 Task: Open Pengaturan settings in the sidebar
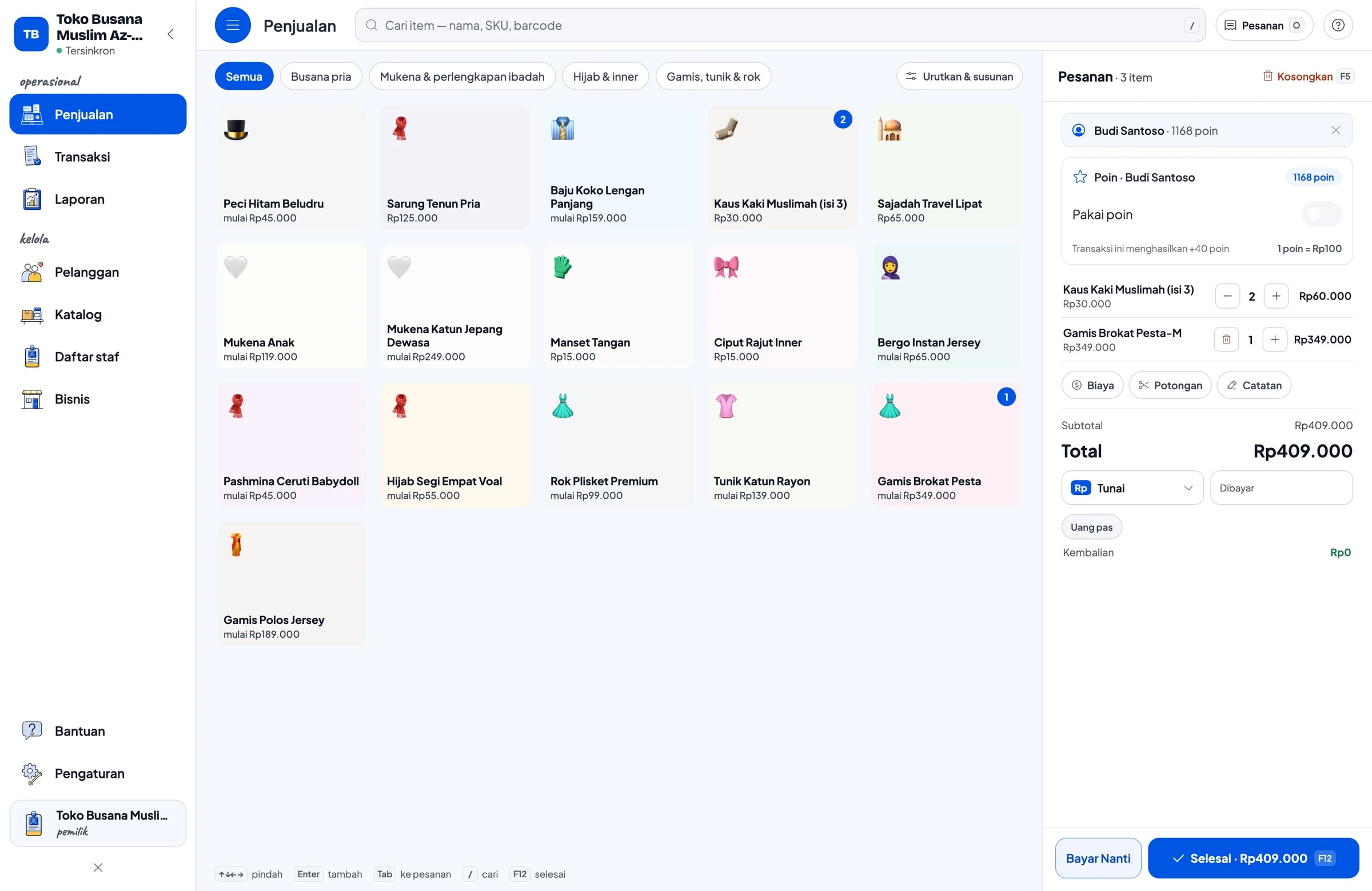(98, 773)
